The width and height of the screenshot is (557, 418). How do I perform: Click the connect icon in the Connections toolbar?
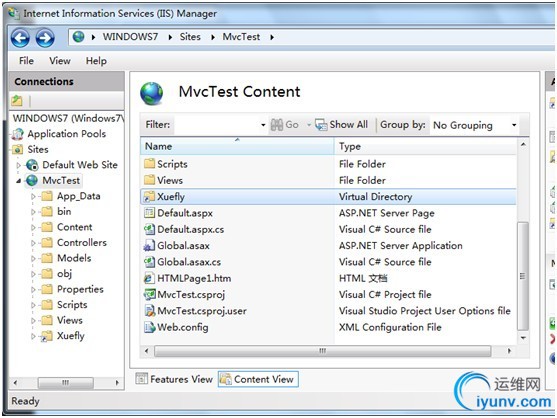tap(17, 101)
